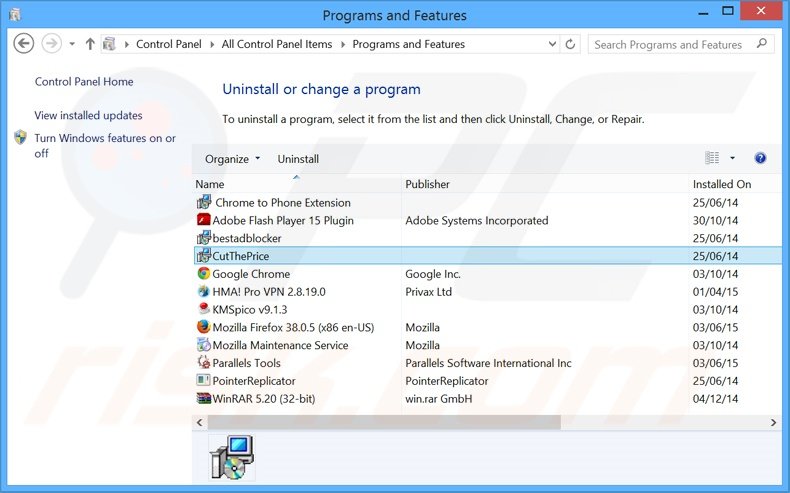Click the 01/04/15 installed date
The height and width of the screenshot is (493, 790).
(715, 292)
